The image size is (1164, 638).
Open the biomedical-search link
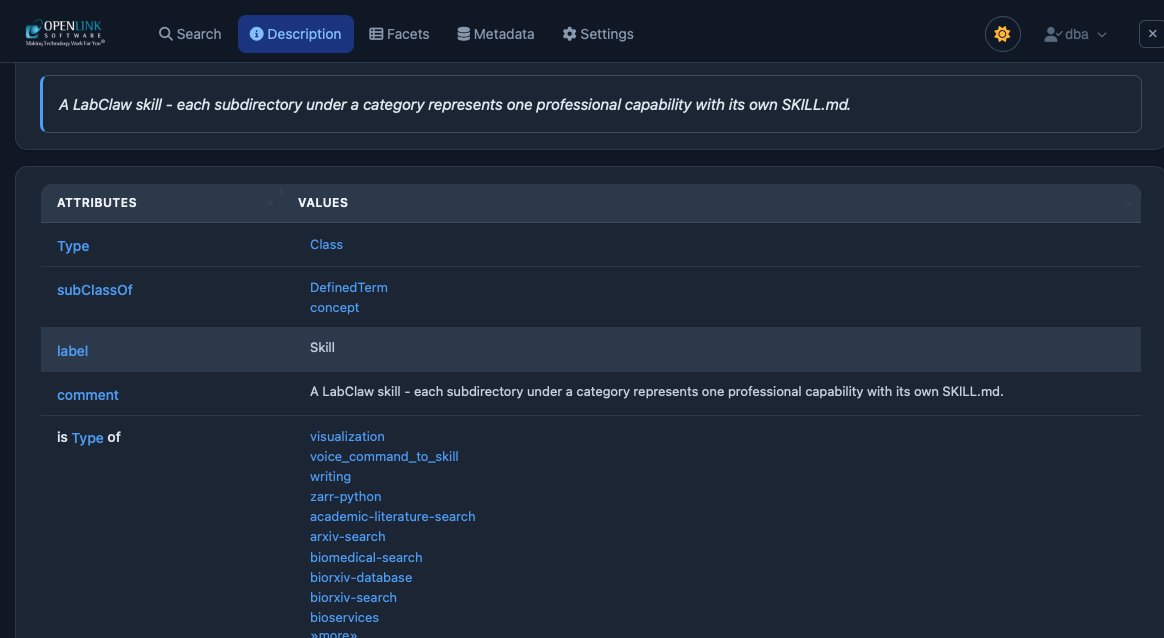[x=366, y=558]
